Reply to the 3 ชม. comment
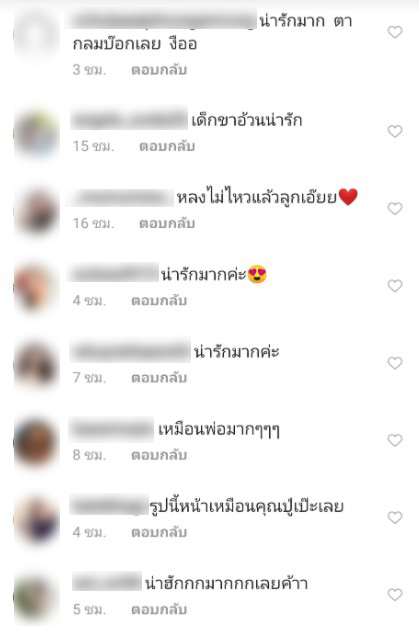Image resolution: width=419 pixels, height=643 pixels. coord(159,70)
